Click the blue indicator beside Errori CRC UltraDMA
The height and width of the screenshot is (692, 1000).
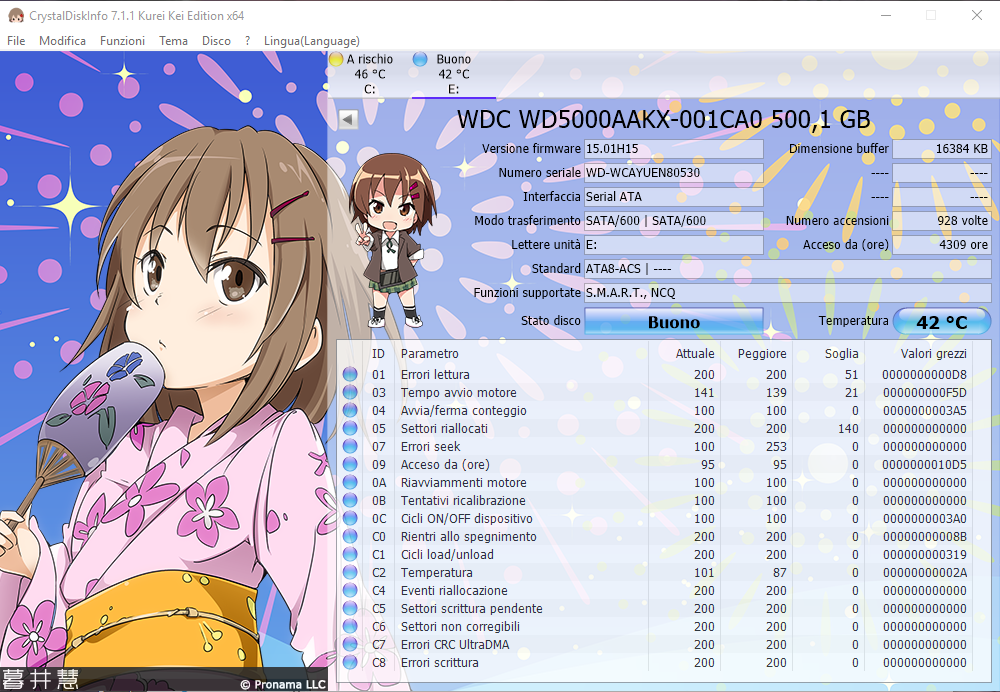(350, 645)
